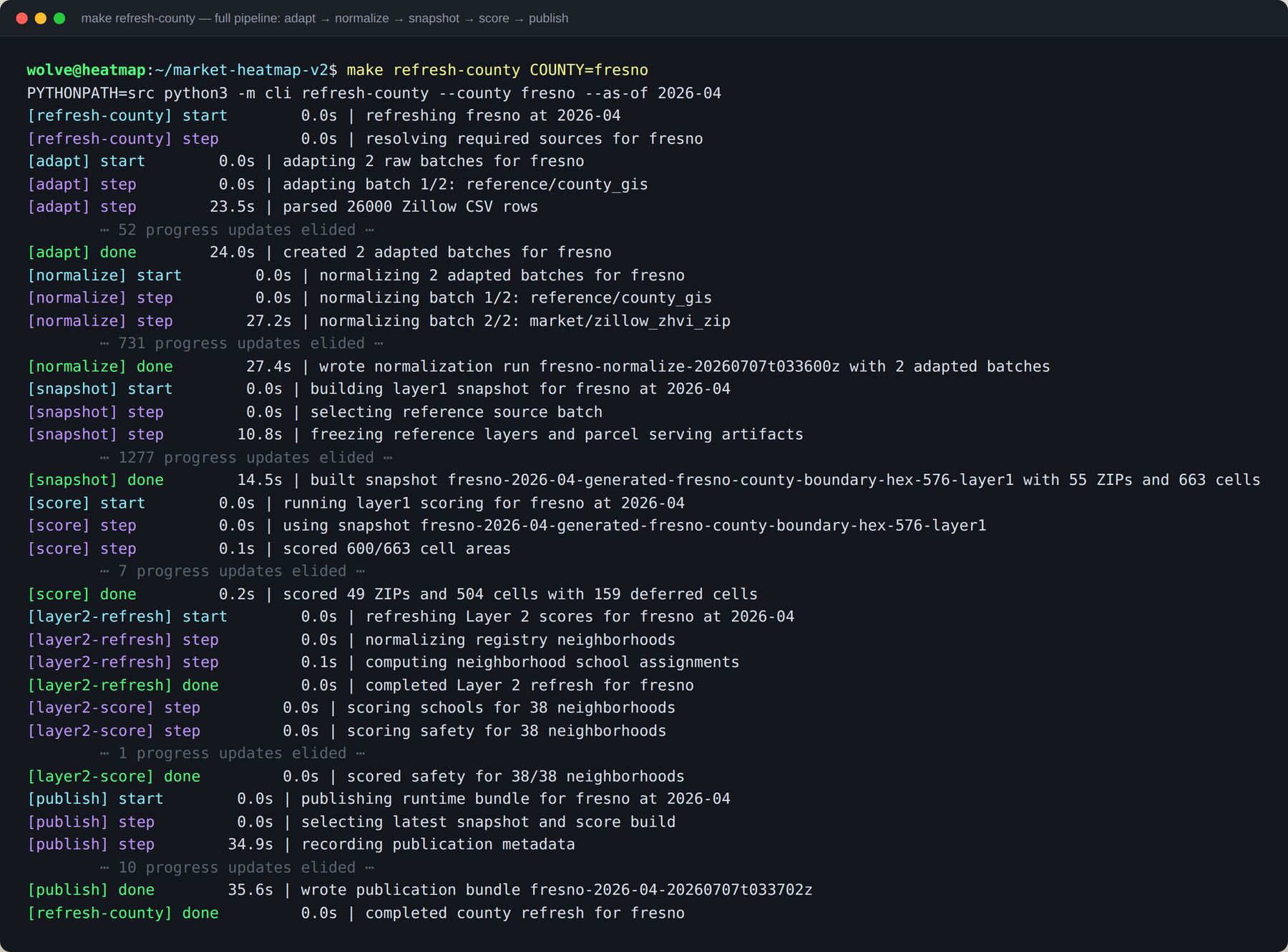Screen dimensions: 1288x952
Task: Click the red close window button
Action: coord(22,19)
